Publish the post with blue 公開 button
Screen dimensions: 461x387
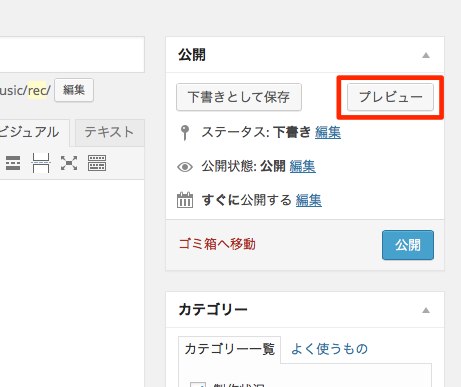coord(408,245)
